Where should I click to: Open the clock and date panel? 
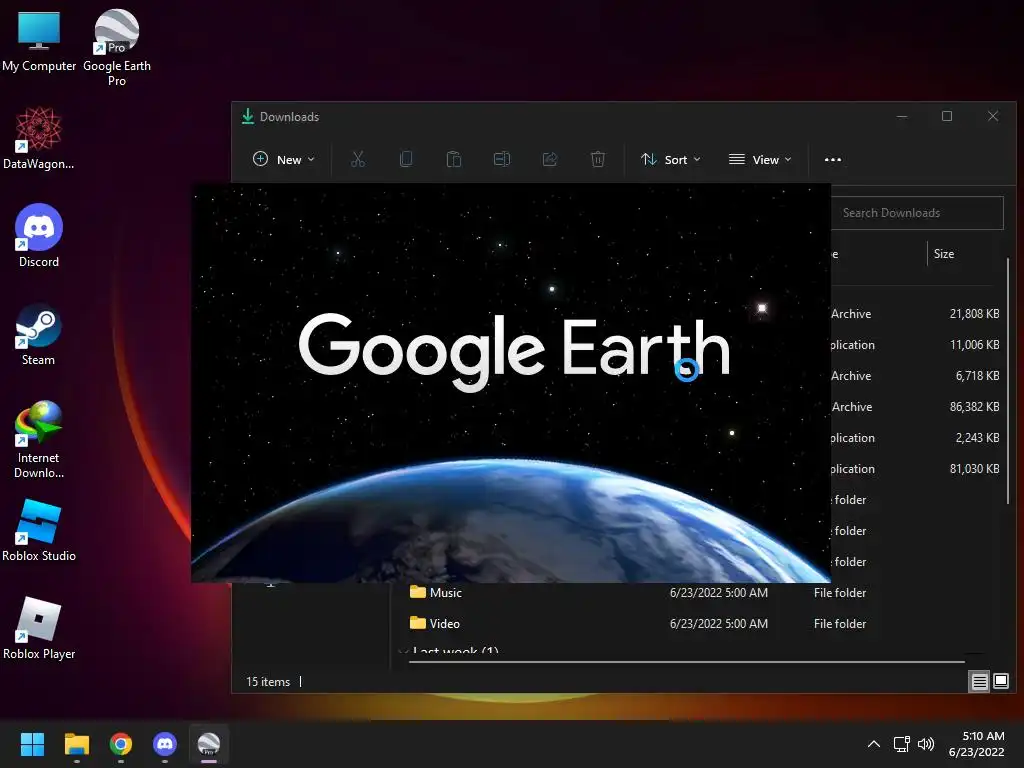tap(977, 744)
